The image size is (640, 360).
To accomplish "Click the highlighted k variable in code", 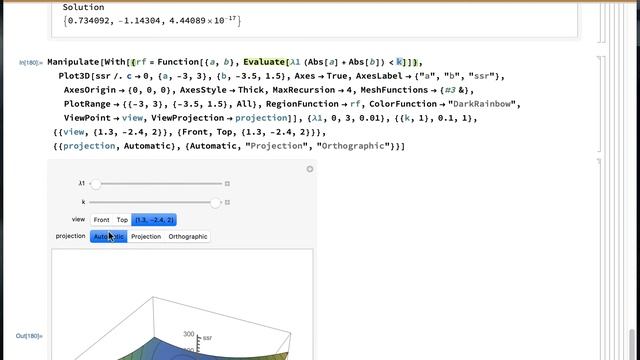I will pyautogui.click(x=399, y=62).
